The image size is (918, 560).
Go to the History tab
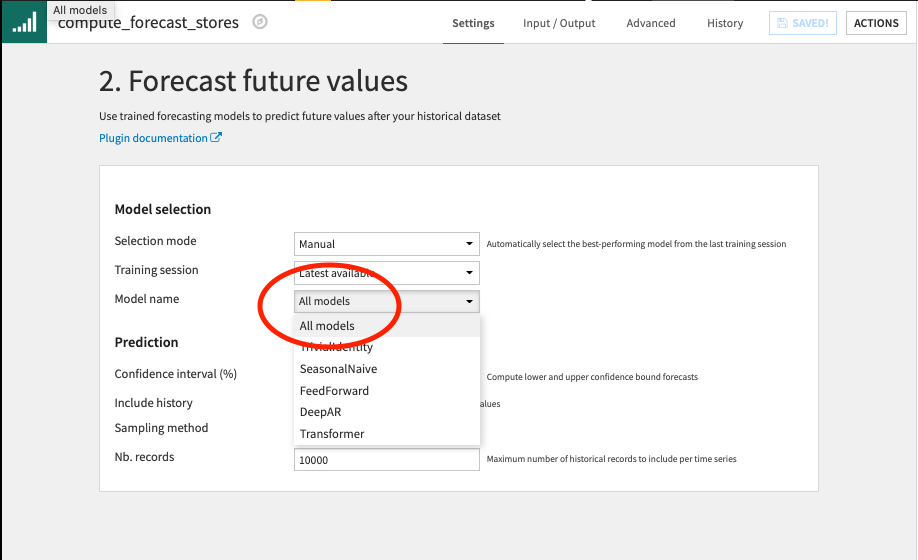tap(725, 23)
